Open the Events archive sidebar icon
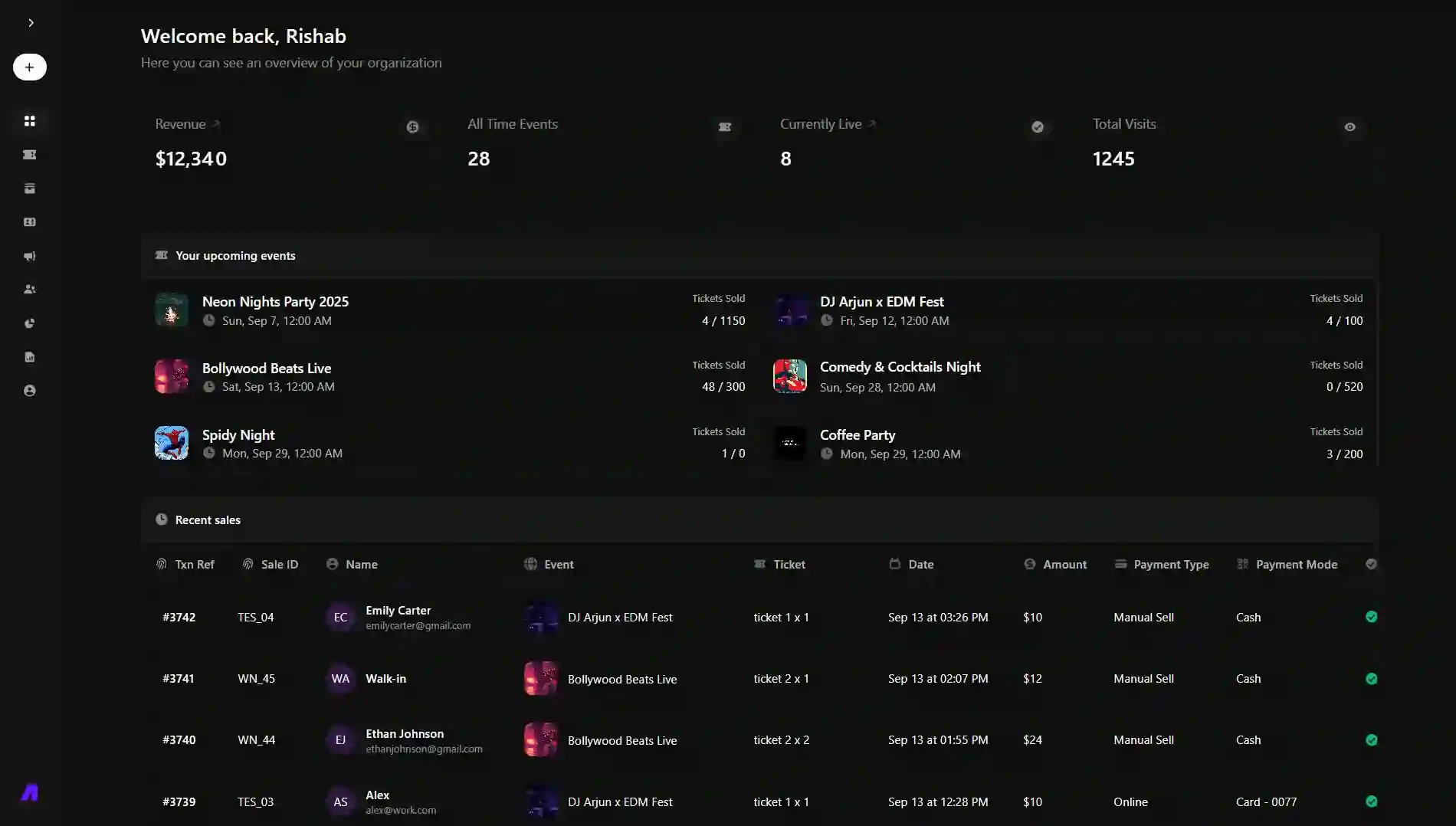The height and width of the screenshot is (826, 1456). pos(30,188)
